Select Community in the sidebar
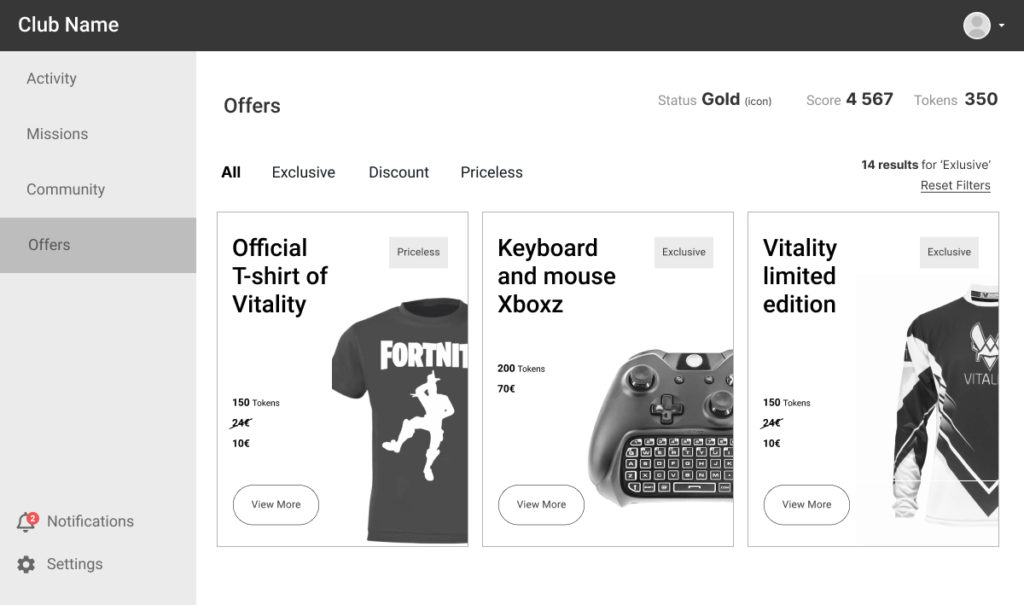 [66, 189]
